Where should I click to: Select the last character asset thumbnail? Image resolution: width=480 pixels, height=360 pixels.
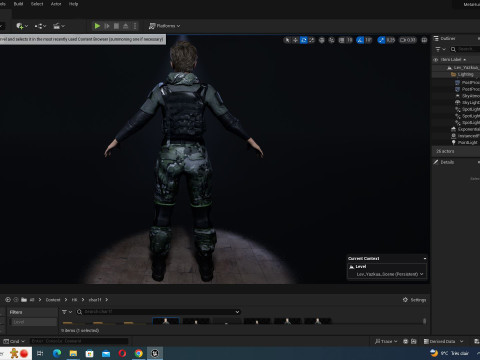(318, 321)
